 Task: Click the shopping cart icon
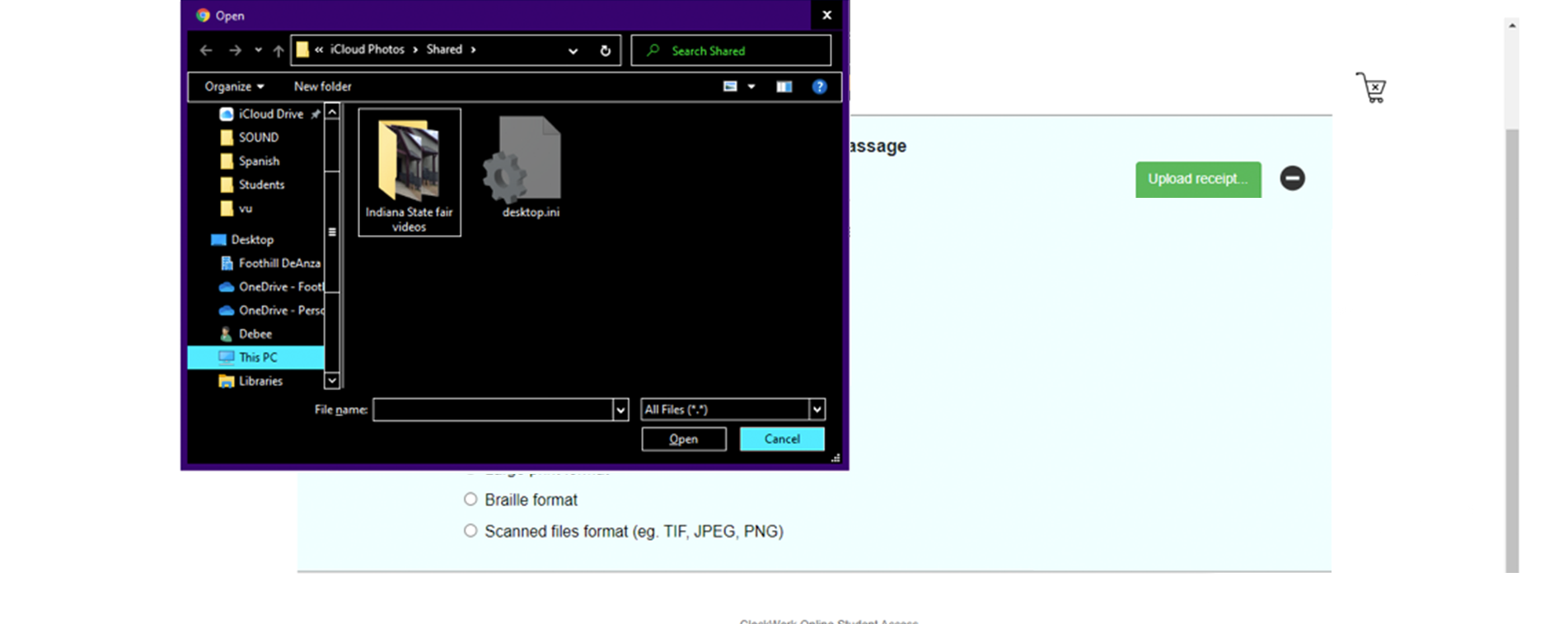click(x=1371, y=87)
